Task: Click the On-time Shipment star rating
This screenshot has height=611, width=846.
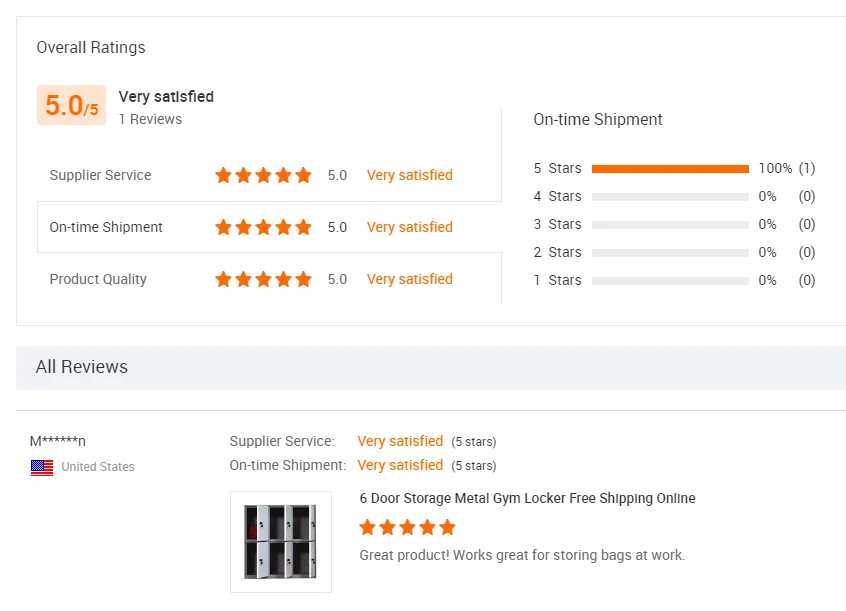Action: coord(263,227)
